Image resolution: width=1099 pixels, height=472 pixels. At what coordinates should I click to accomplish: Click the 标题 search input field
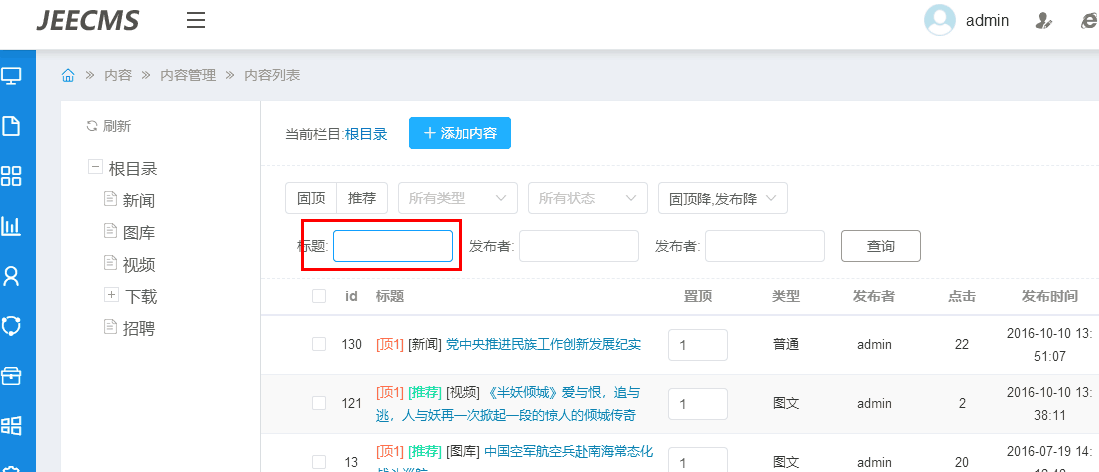pos(393,246)
